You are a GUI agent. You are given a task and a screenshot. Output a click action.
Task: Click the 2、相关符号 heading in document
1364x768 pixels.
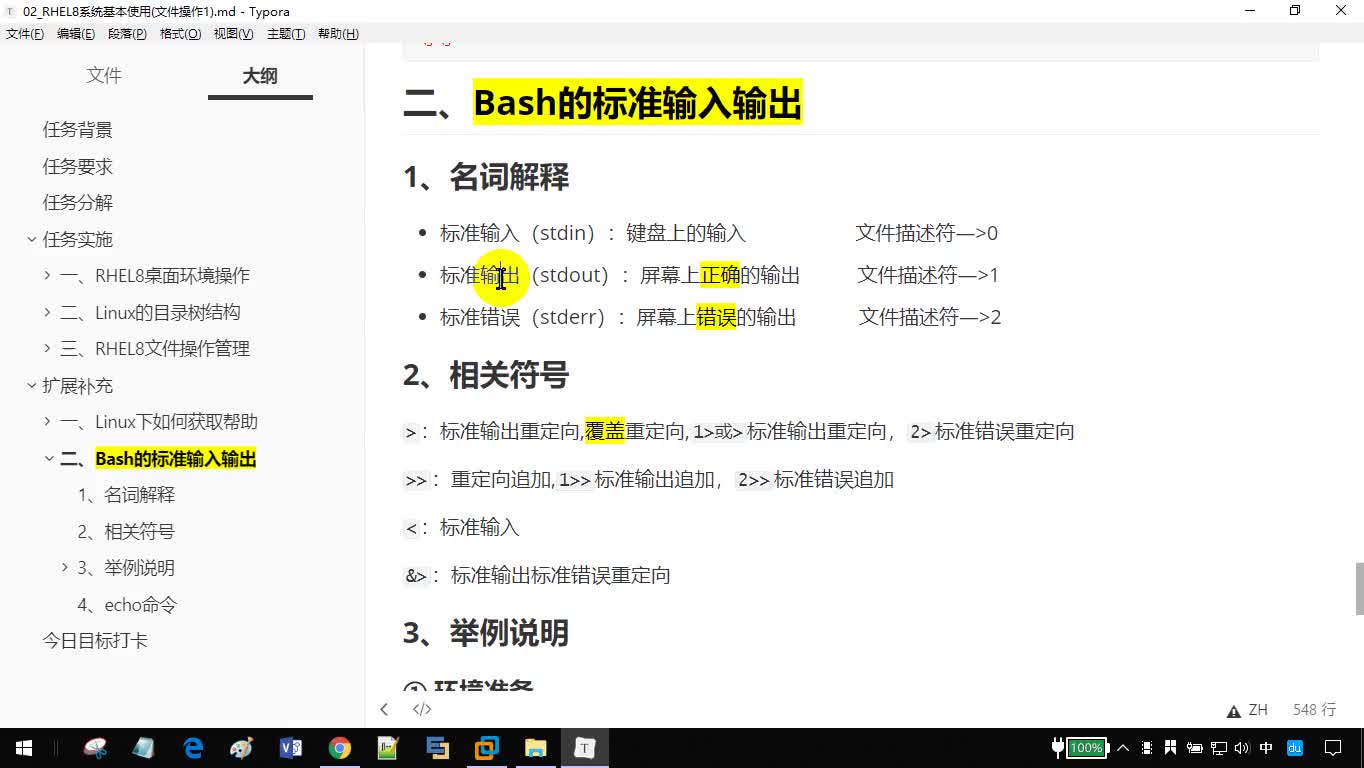click(486, 375)
